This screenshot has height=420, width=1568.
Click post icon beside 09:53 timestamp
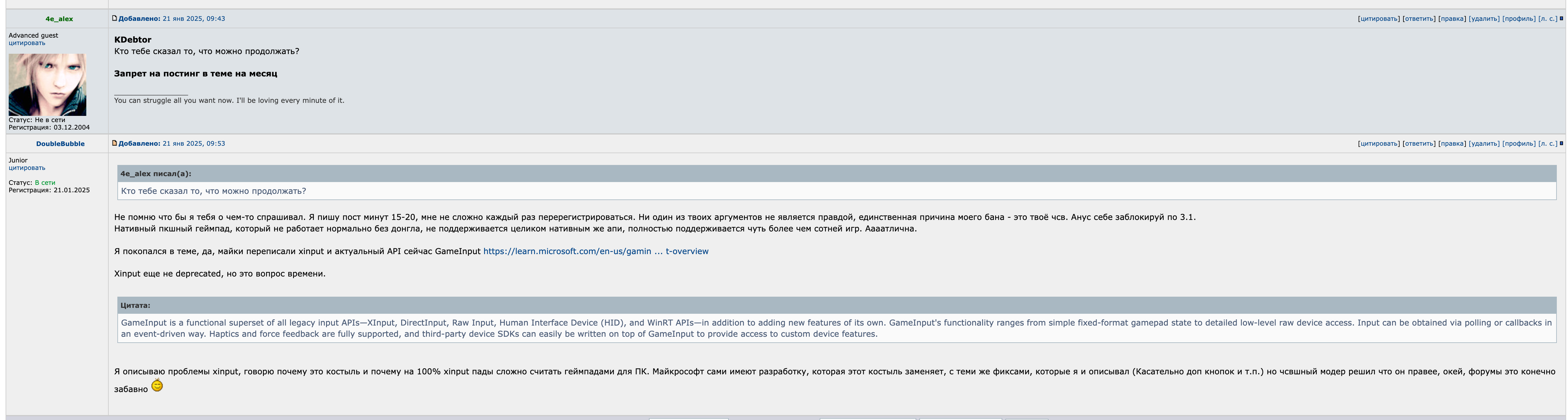(114, 143)
